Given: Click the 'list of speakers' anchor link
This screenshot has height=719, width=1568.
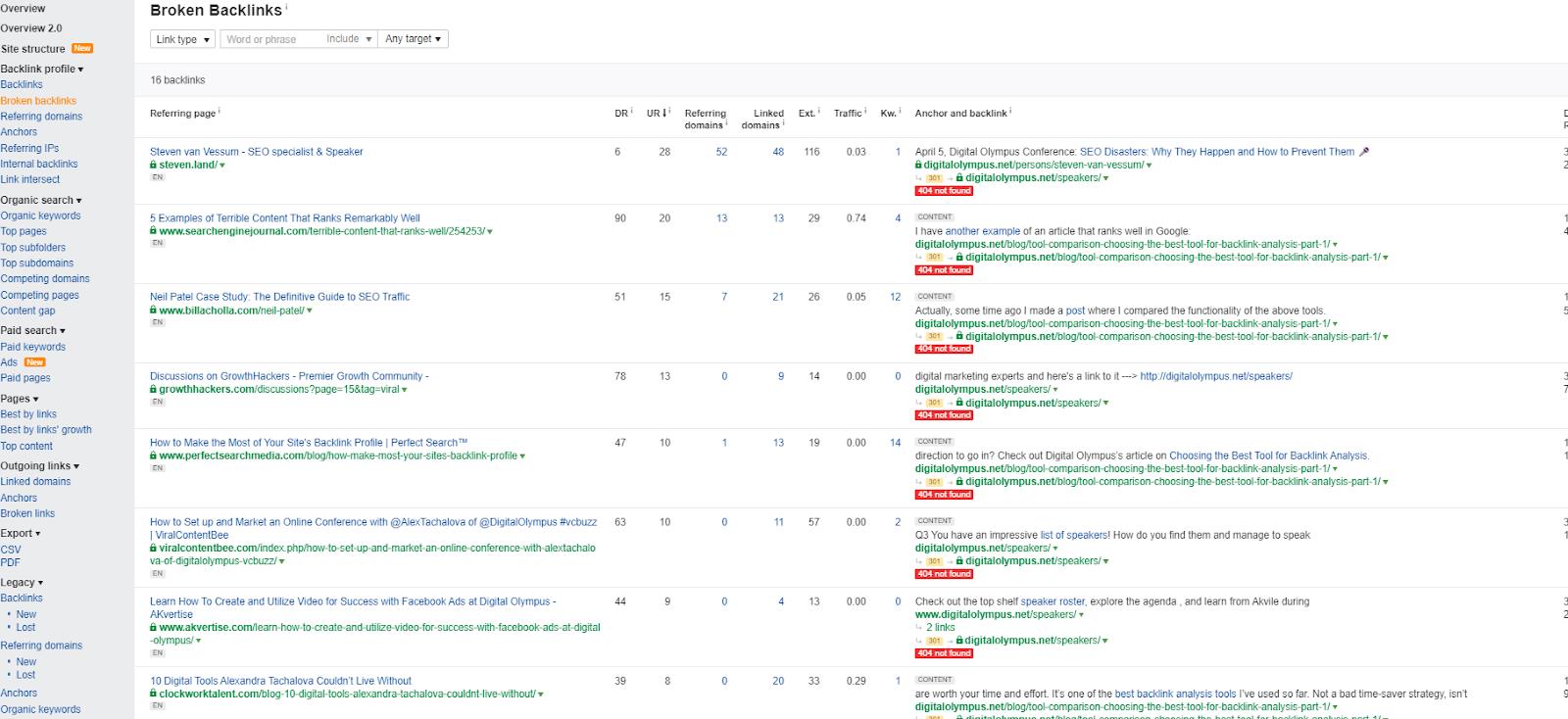Looking at the screenshot, I should coord(1074,535).
